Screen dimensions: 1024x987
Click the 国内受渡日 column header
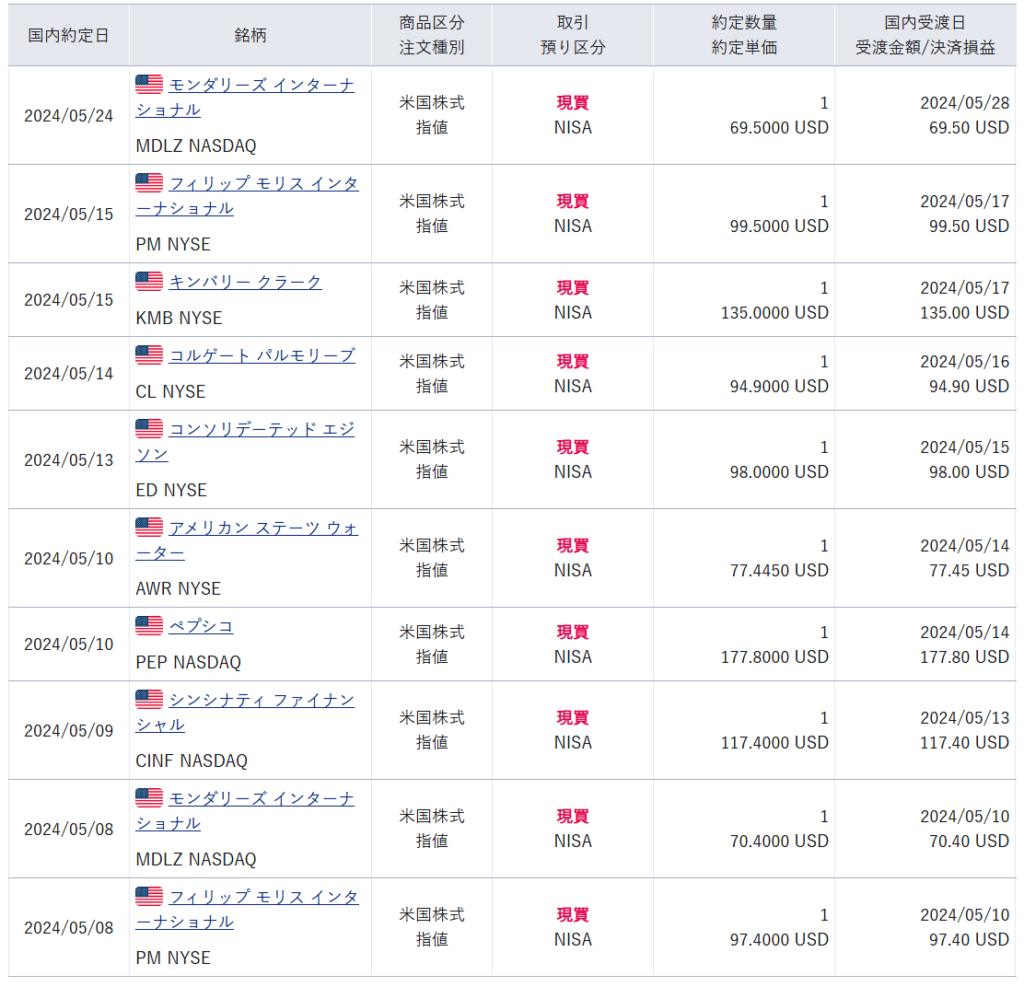click(x=924, y=23)
